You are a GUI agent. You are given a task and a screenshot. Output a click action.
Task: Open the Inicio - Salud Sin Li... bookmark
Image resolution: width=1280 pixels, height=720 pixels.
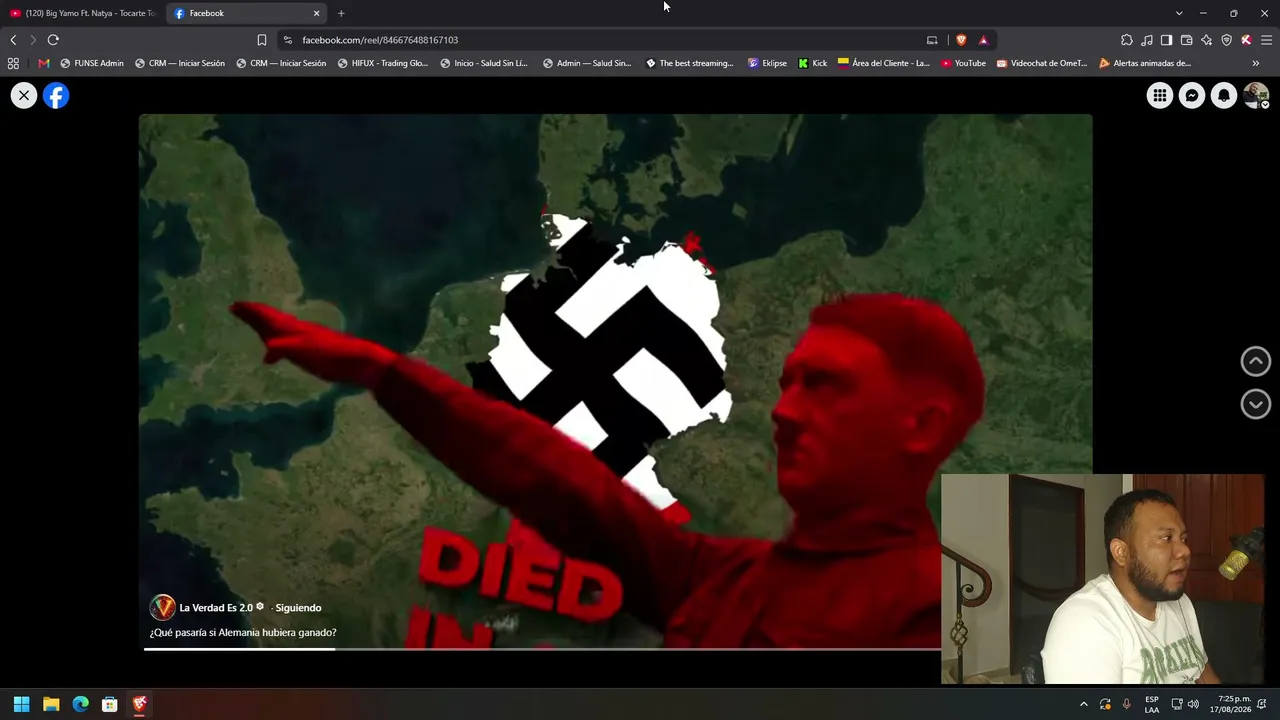(x=484, y=63)
